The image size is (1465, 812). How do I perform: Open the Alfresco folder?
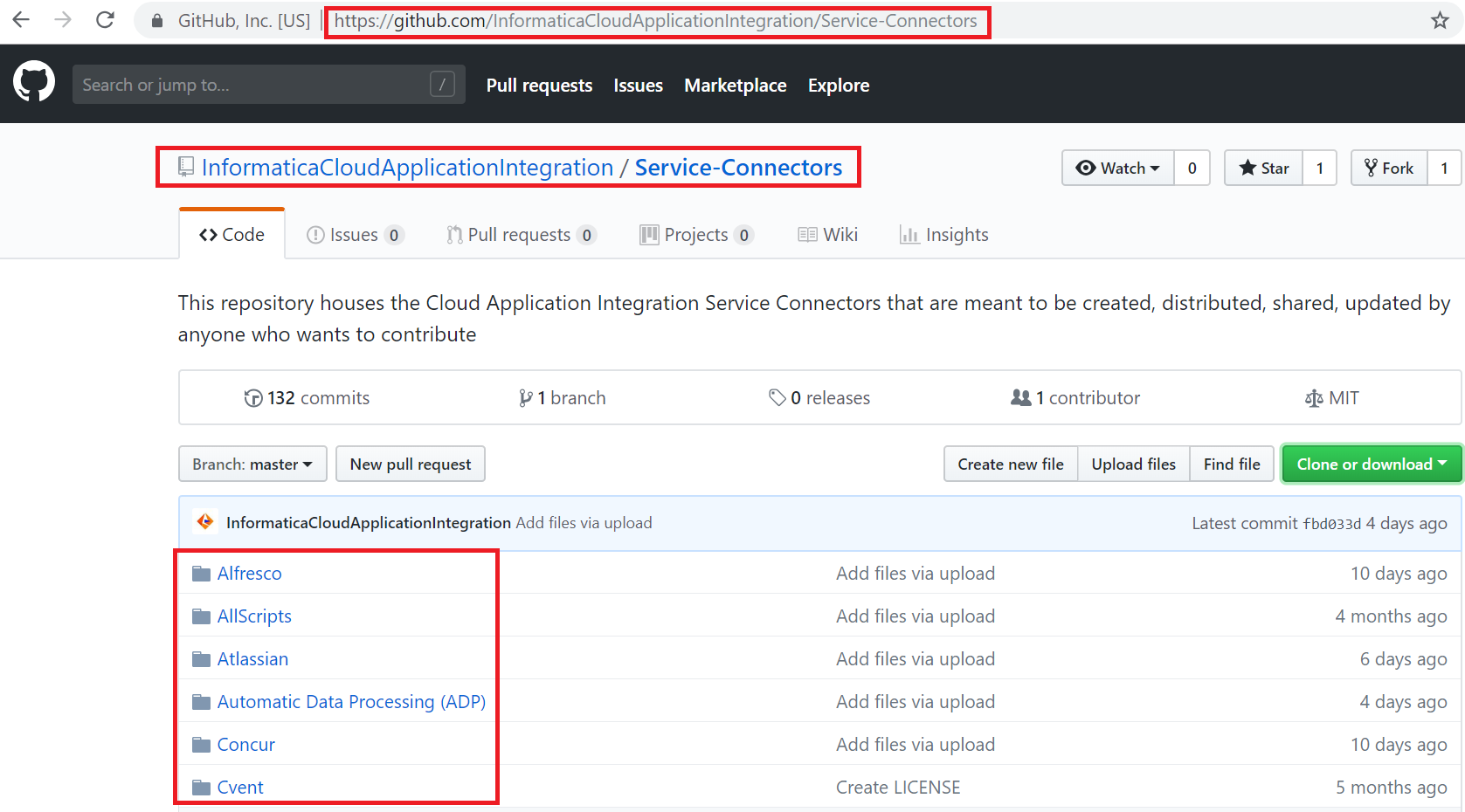(x=250, y=574)
